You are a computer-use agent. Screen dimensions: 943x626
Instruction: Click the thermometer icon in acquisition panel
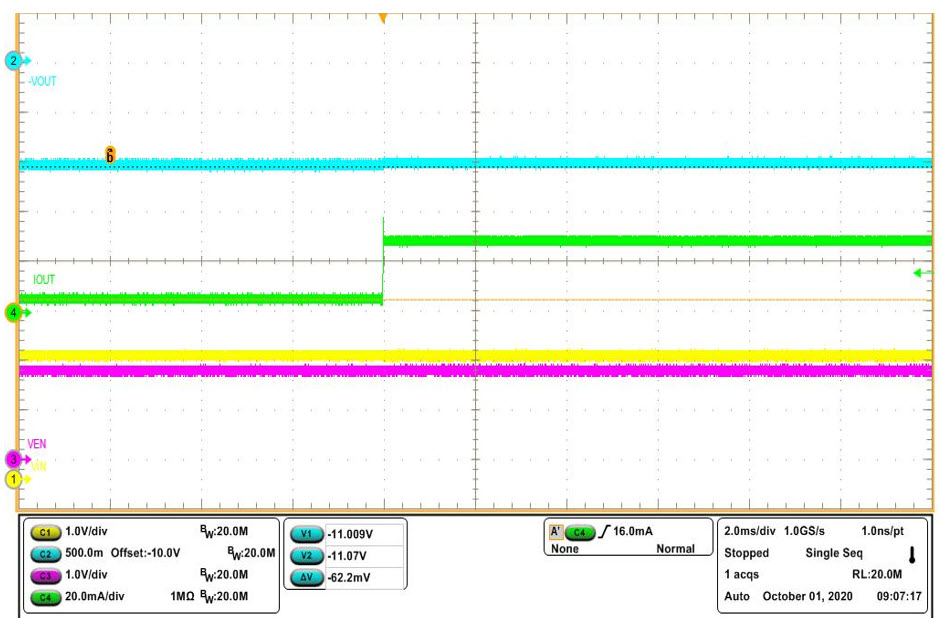point(912,554)
